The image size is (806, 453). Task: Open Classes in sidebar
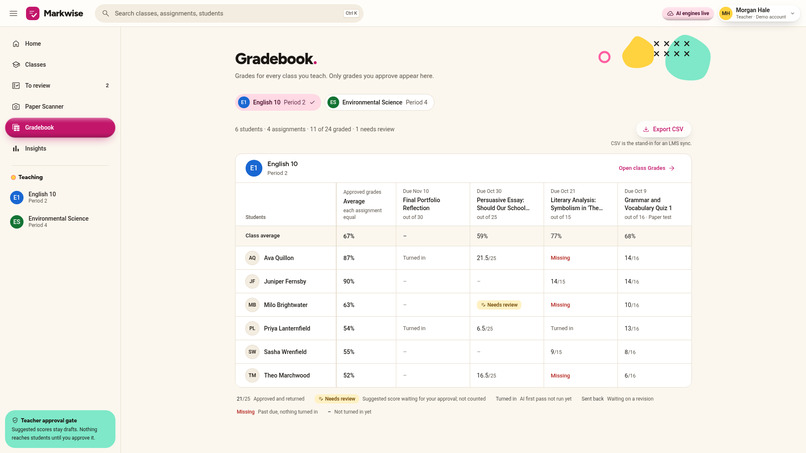pyautogui.click(x=60, y=65)
